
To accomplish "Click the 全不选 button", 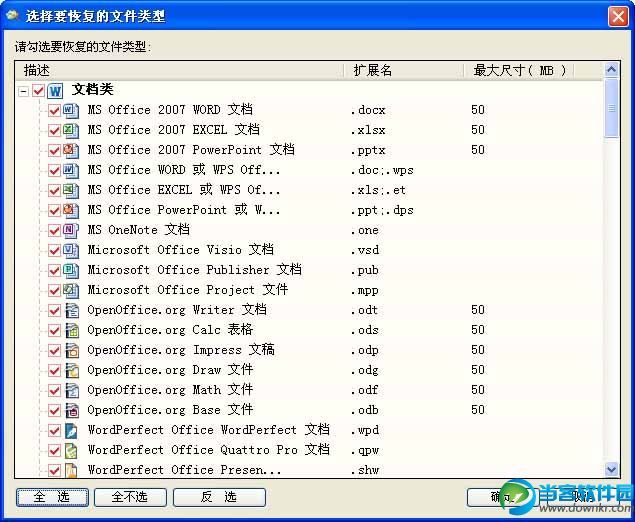I will point(130,497).
